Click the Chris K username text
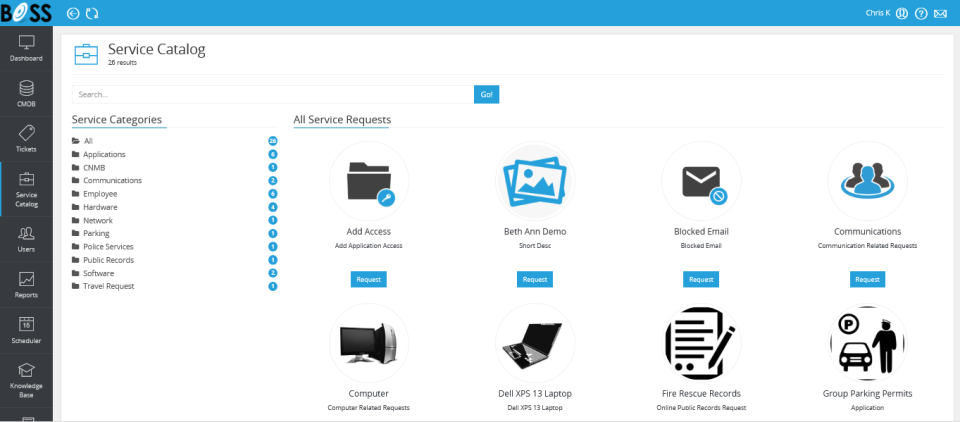This screenshot has height=422, width=960. [x=878, y=13]
